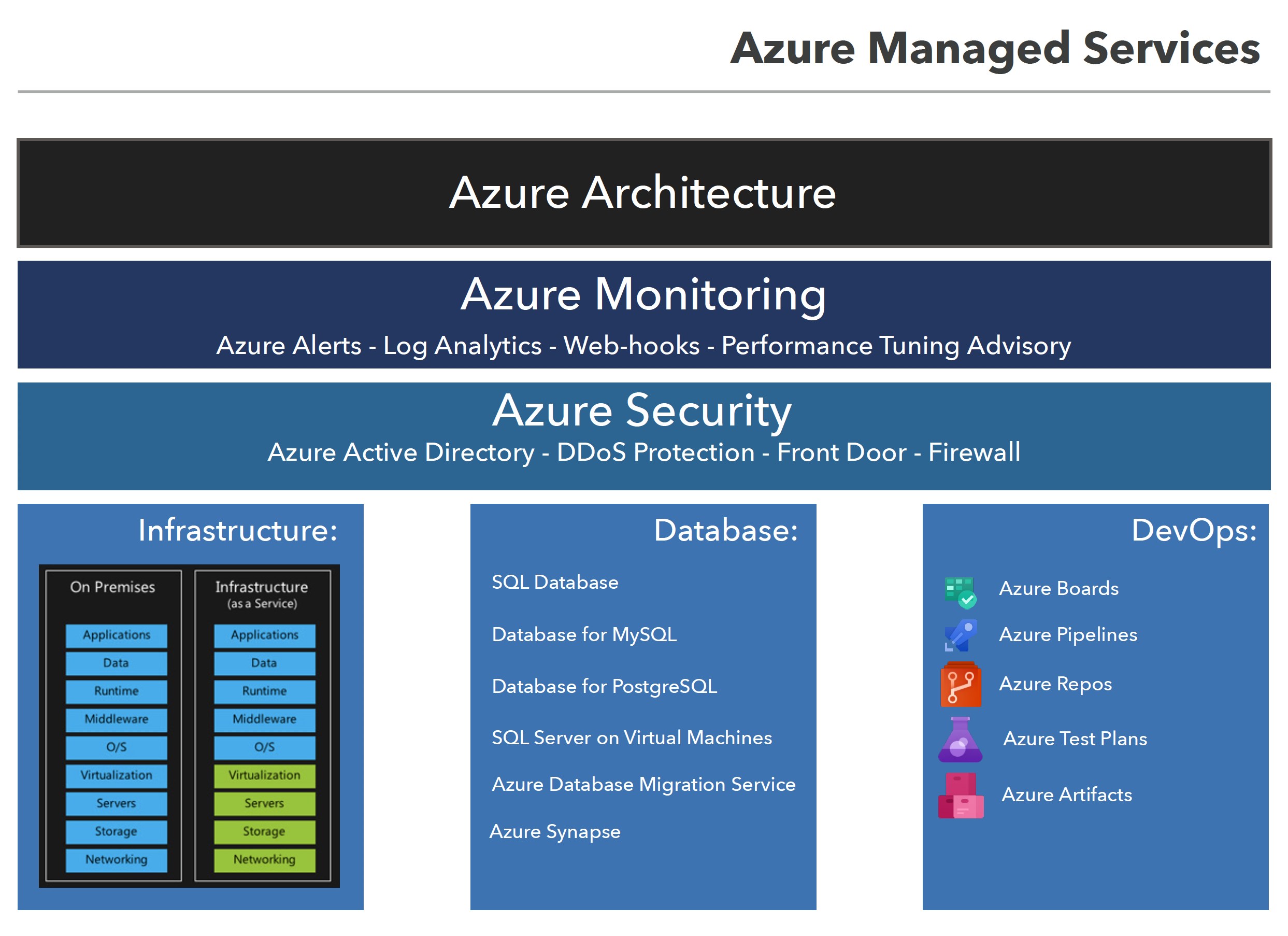The width and height of the screenshot is (1288, 936).
Task: Select Azure Database Migration Service
Action: pyautogui.click(x=643, y=784)
